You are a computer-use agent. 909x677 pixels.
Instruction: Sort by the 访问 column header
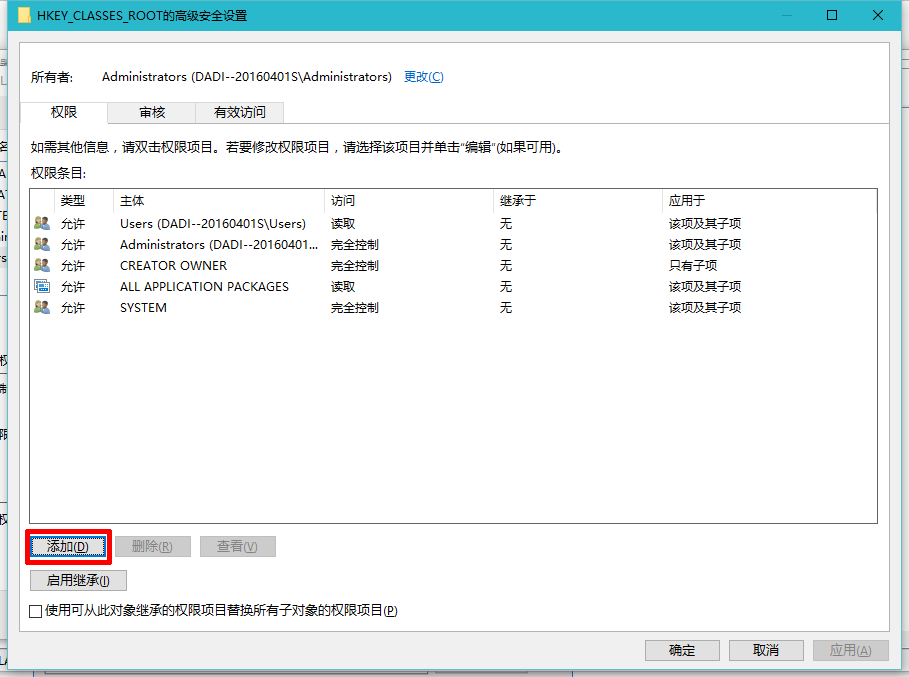408,201
